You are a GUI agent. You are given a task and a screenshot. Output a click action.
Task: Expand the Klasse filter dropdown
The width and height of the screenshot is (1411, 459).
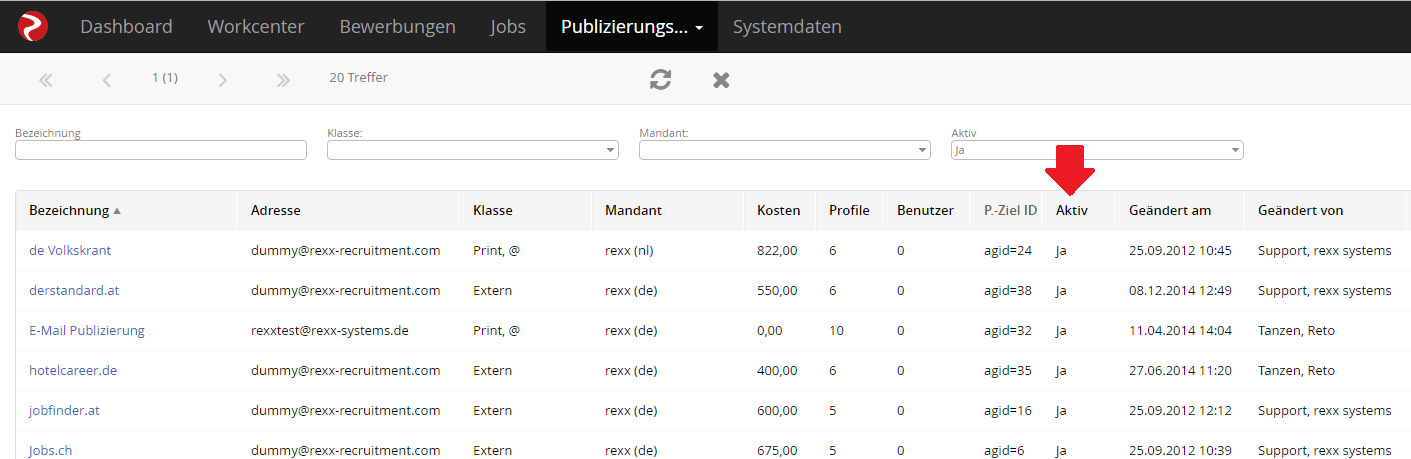473,150
